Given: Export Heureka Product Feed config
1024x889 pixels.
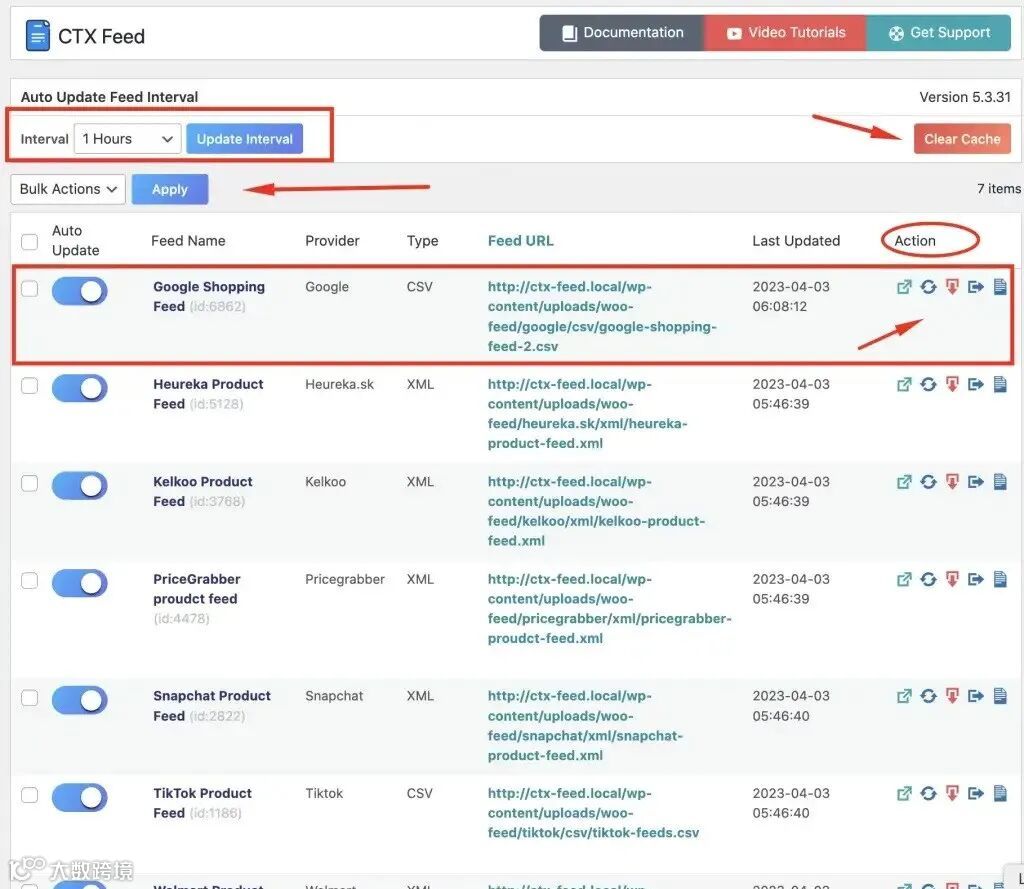Looking at the screenshot, I should tap(976, 384).
